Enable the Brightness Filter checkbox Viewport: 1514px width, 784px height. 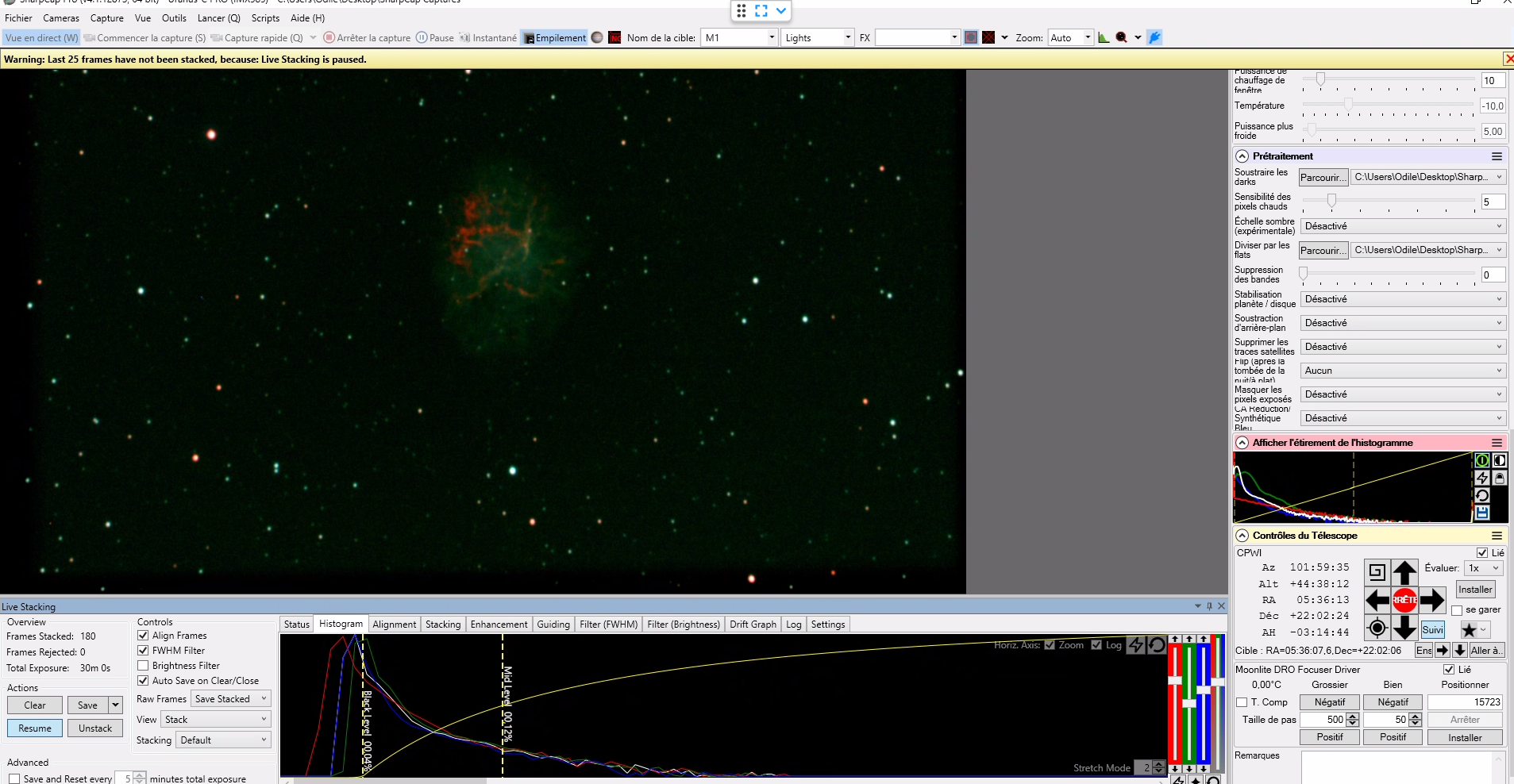click(x=143, y=666)
